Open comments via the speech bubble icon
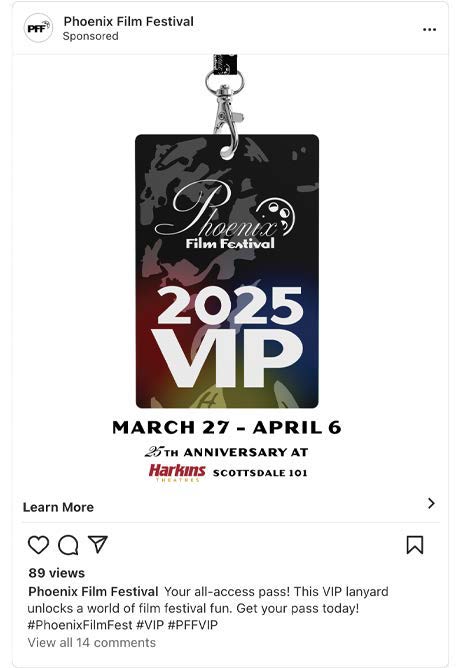The width and height of the screenshot is (460, 668). click(68, 545)
